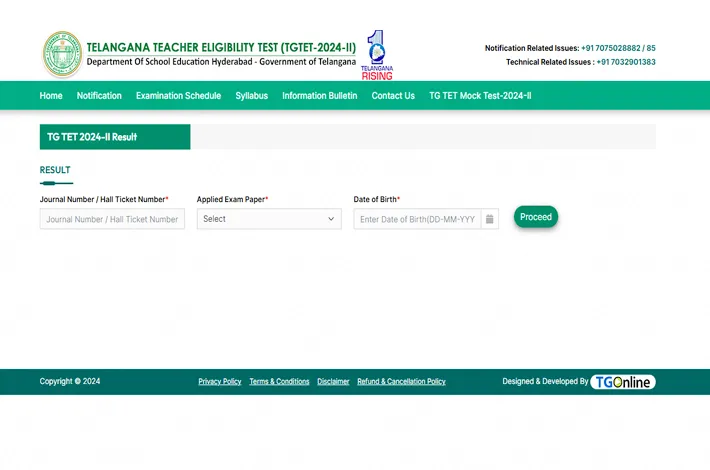View the Terms & Conditions link
This screenshot has height=470, width=710.
pyautogui.click(x=279, y=382)
